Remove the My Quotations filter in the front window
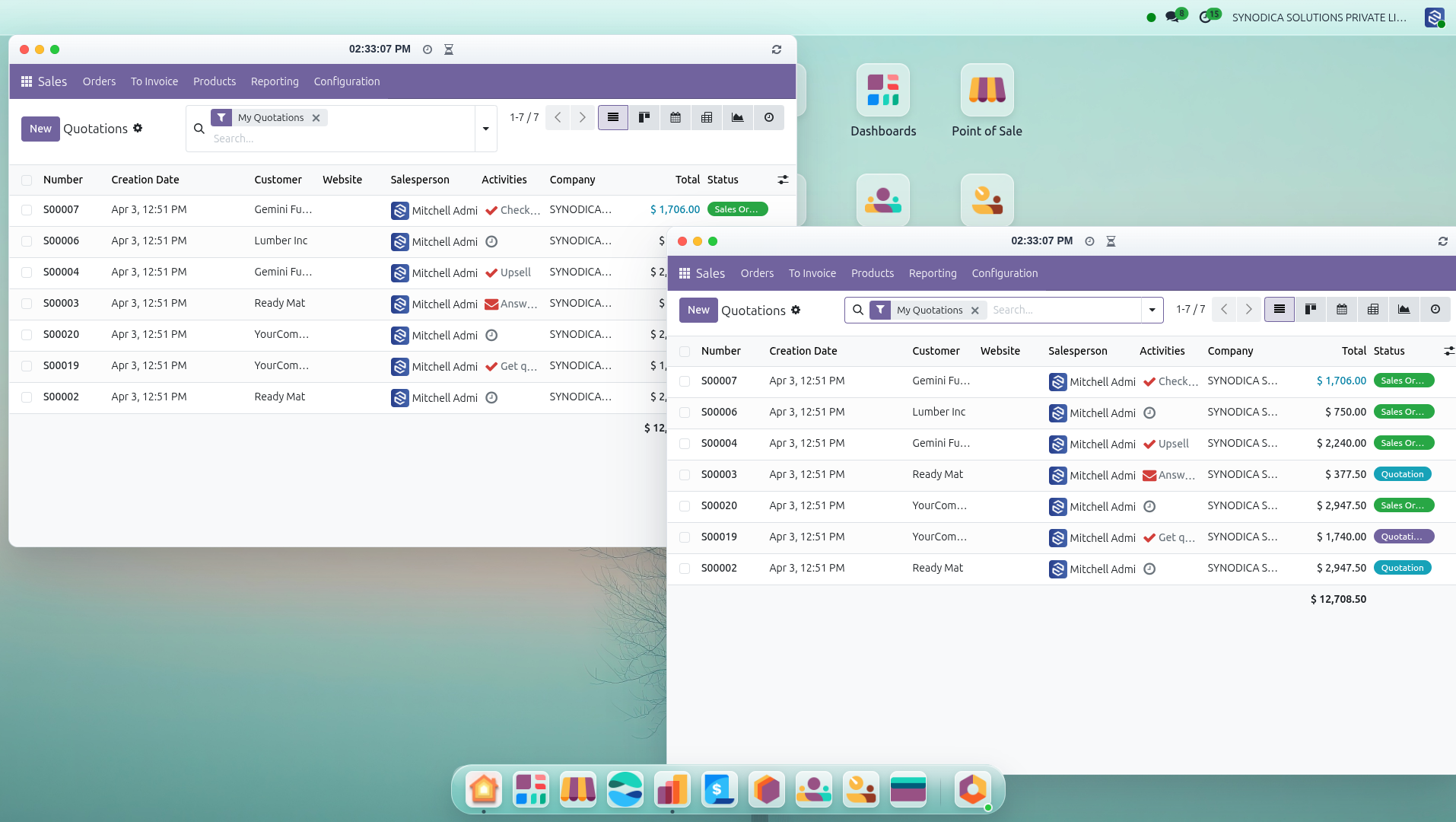 [974, 311]
